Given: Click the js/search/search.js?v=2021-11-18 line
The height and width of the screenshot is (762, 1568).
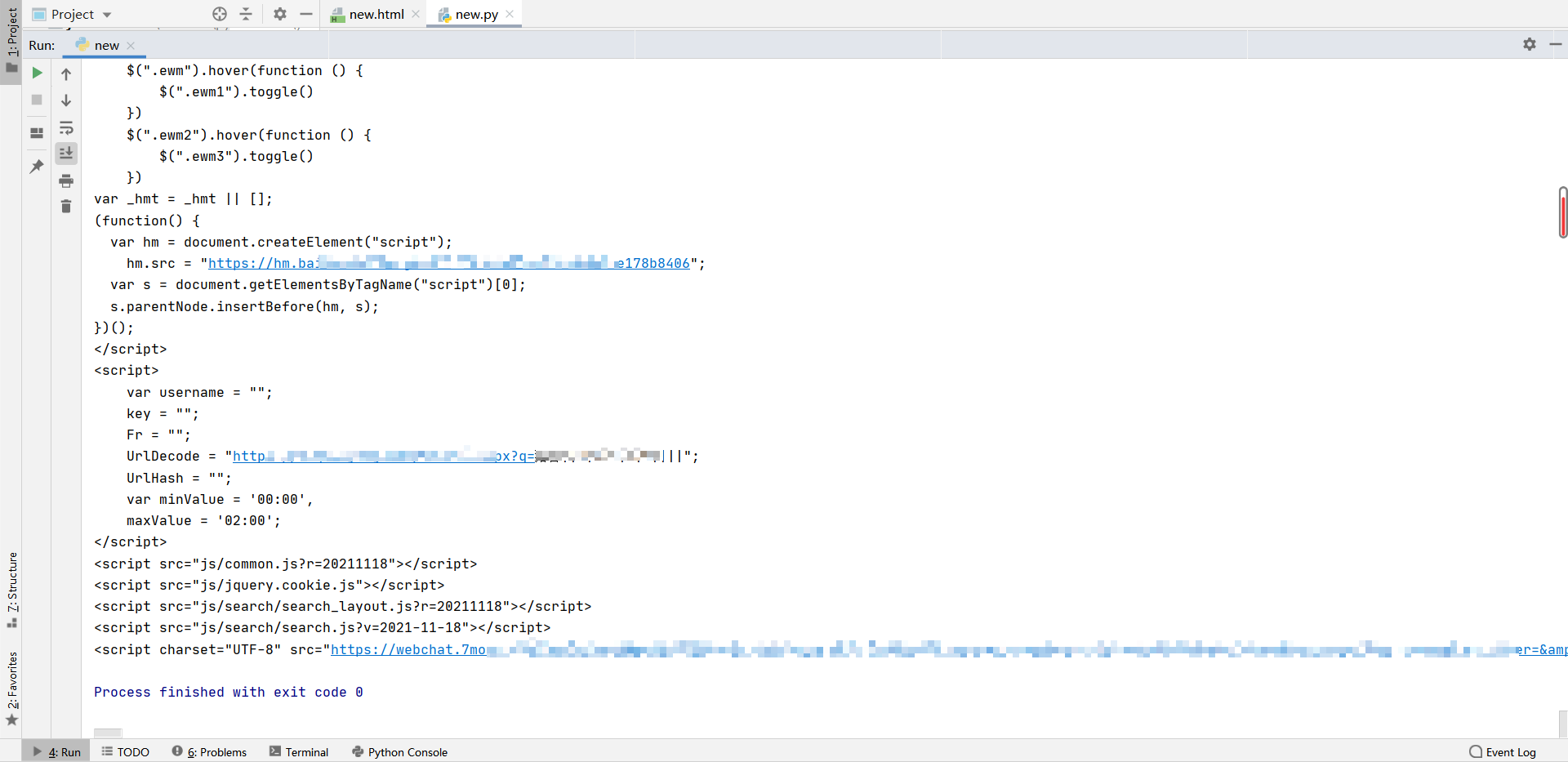Looking at the screenshot, I should tap(323, 627).
